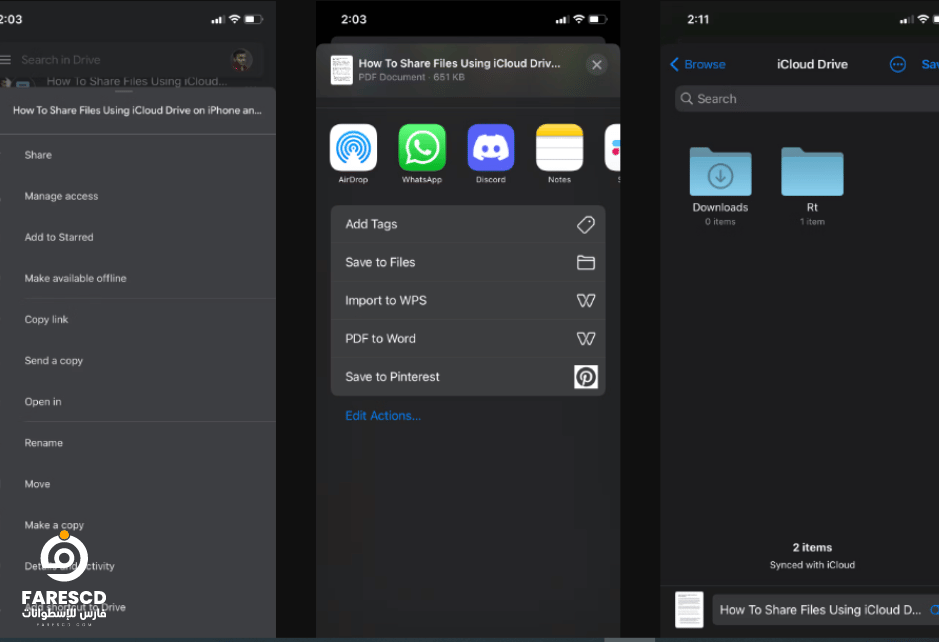The height and width of the screenshot is (642, 939).
Task: Choose Add to Starred option
Action: (x=138, y=237)
